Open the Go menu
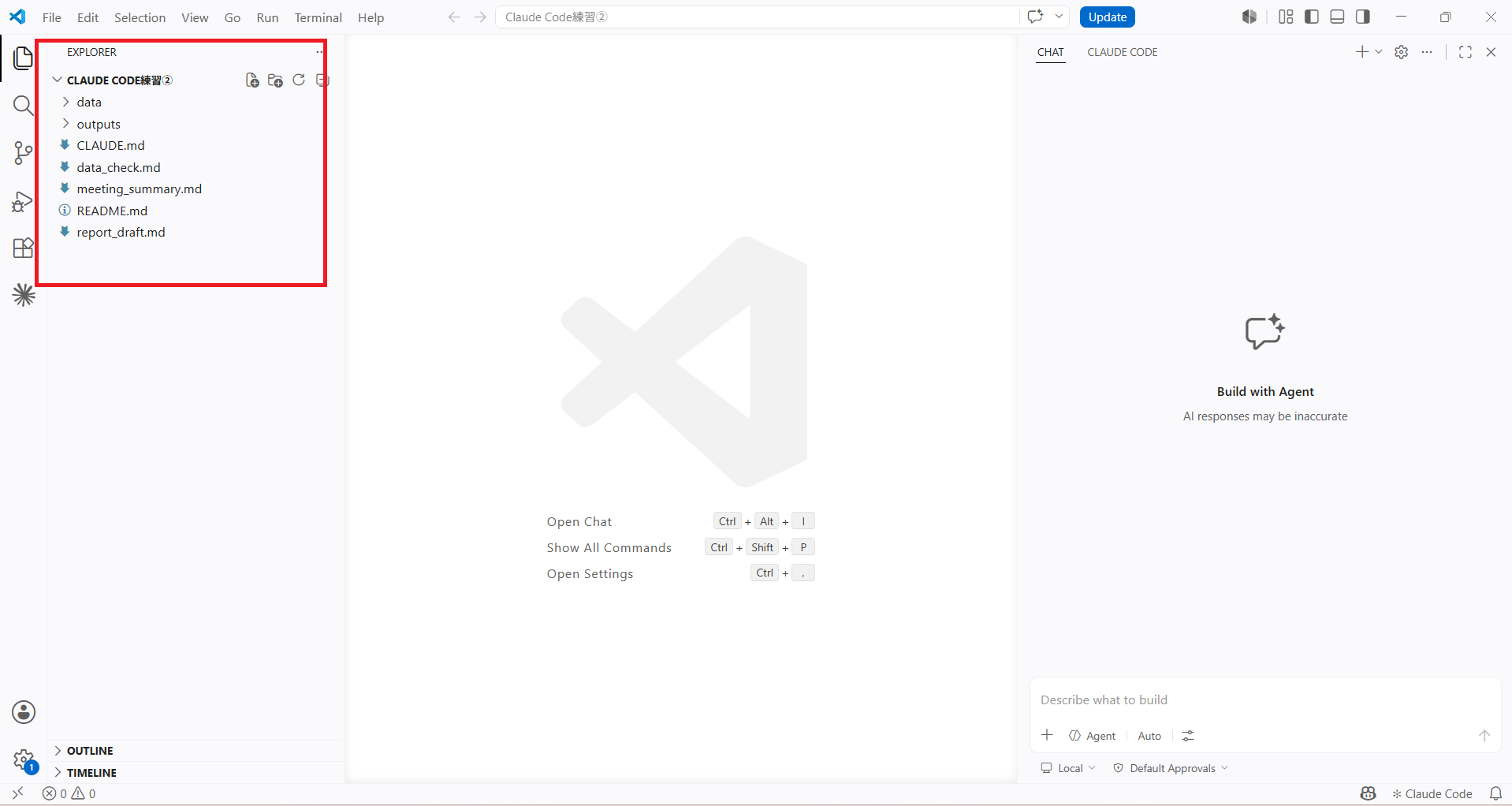This screenshot has height=806, width=1512. [233, 17]
